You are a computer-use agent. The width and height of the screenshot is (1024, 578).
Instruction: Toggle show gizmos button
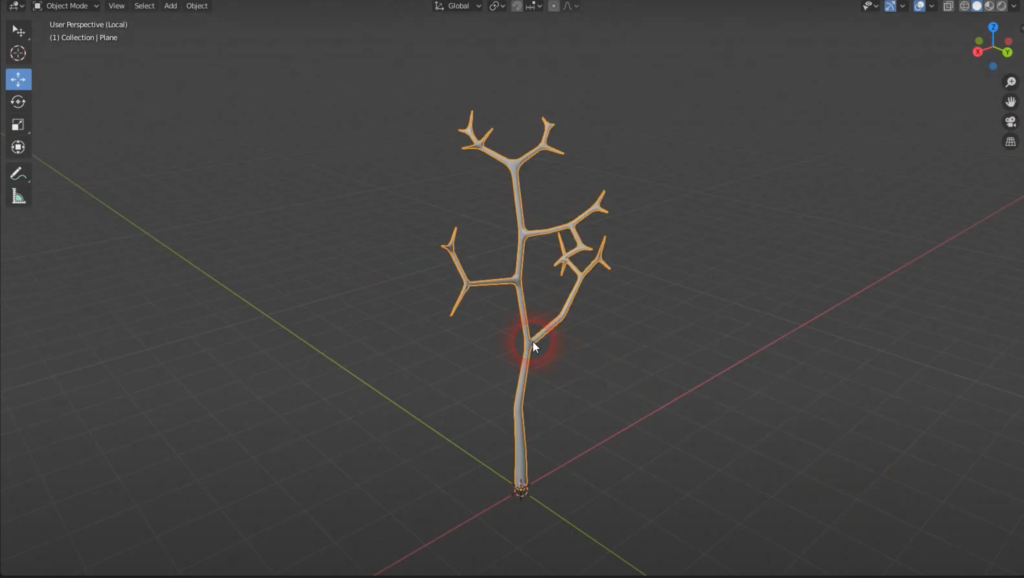tap(890, 6)
